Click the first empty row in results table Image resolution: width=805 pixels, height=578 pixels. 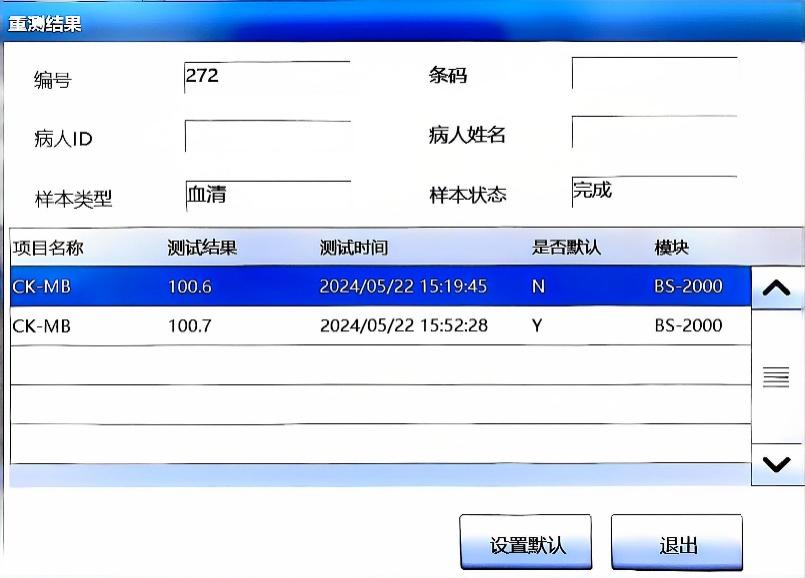[379, 365]
